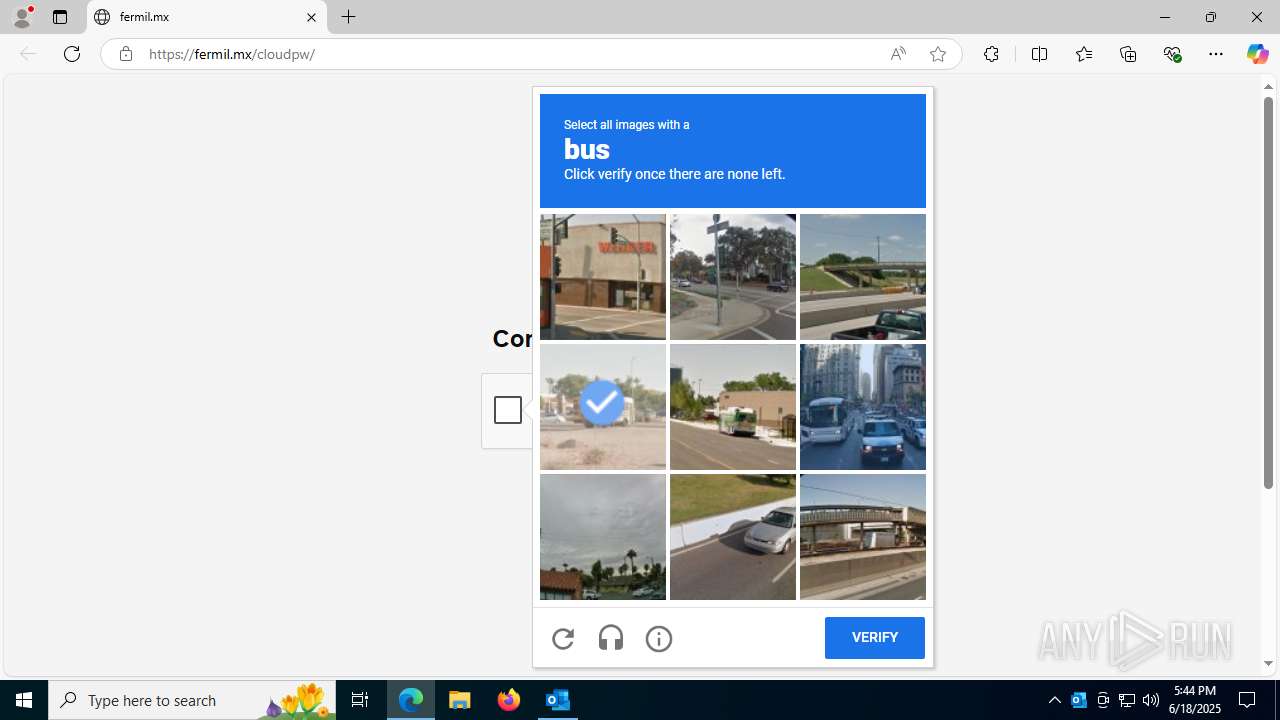The image size is (1280, 720).
Task: View site information lock icon
Action: point(125,54)
